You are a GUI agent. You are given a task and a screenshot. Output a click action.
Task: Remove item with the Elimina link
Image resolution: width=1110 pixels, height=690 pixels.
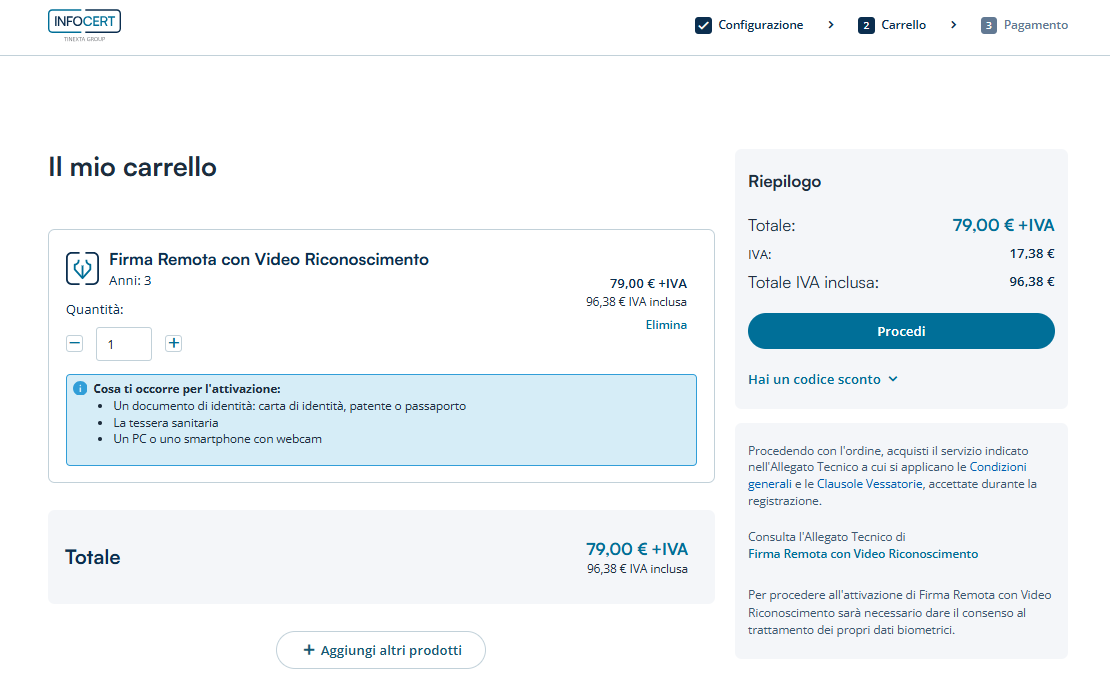pyautogui.click(x=666, y=324)
